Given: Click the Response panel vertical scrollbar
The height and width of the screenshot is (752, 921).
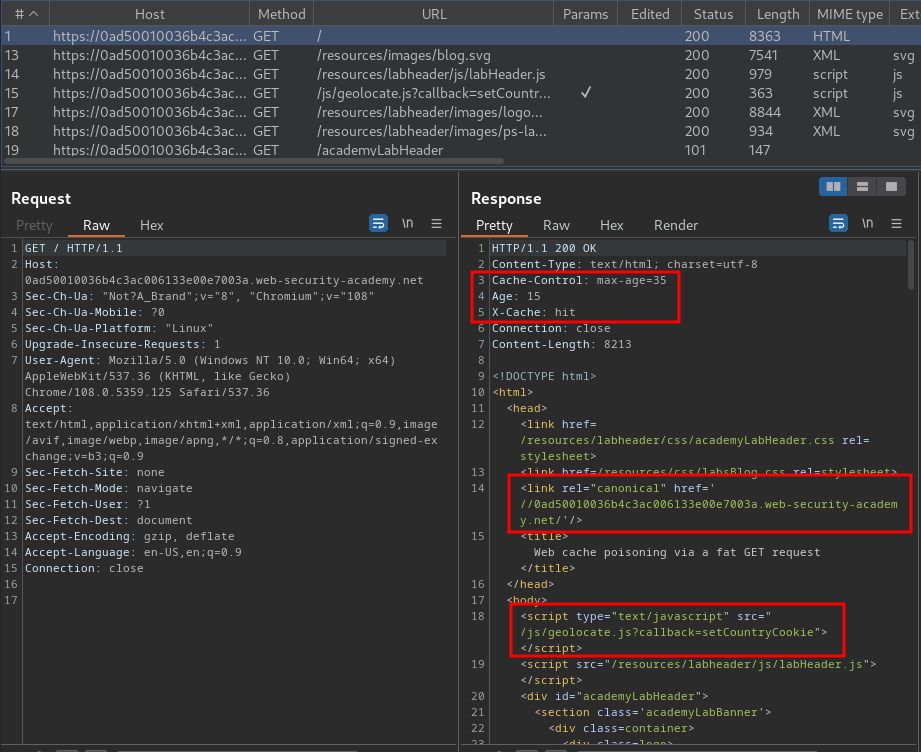Looking at the screenshot, I should pos(911,263).
